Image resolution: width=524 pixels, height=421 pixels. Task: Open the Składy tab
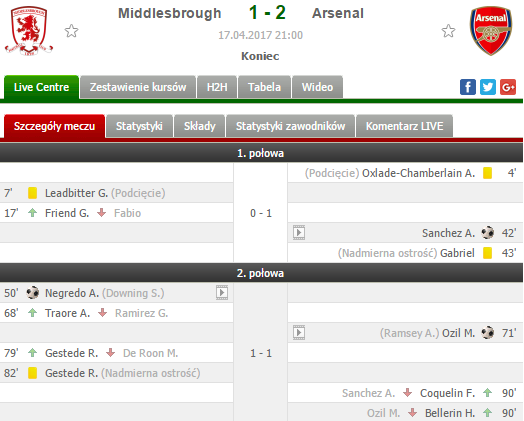tap(200, 126)
